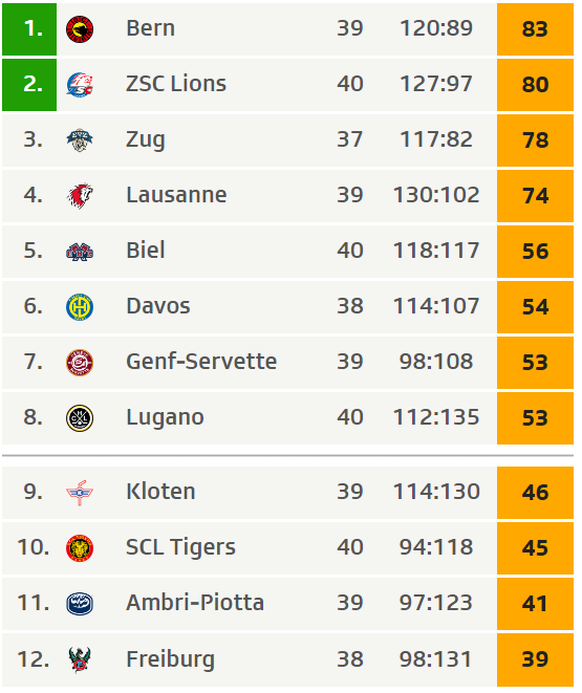Click the Genf-Servette round logo
Screen dimensions: 582x693
pyautogui.click(x=80, y=362)
